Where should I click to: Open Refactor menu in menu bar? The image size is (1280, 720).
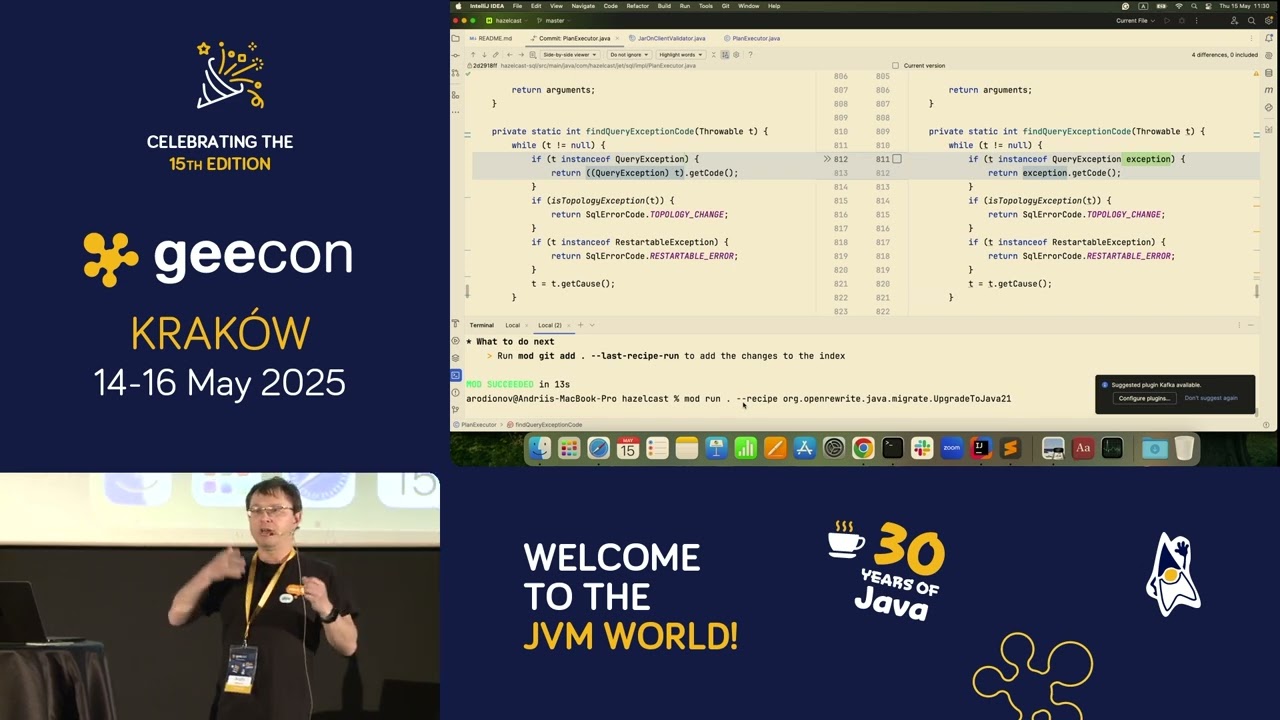click(x=638, y=6)
